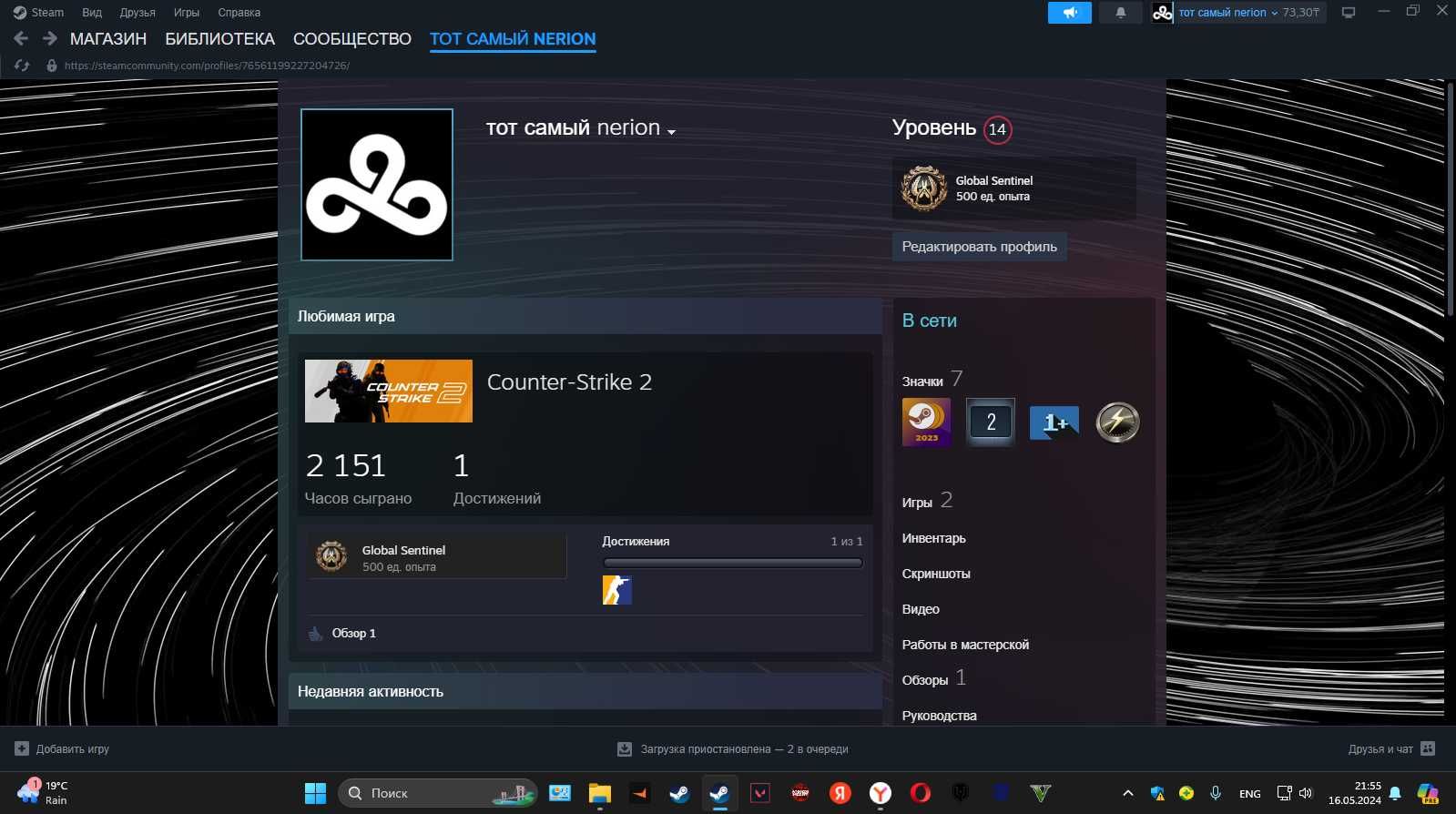Open the Counter-Strike 2 game banner

coord(389,391)
